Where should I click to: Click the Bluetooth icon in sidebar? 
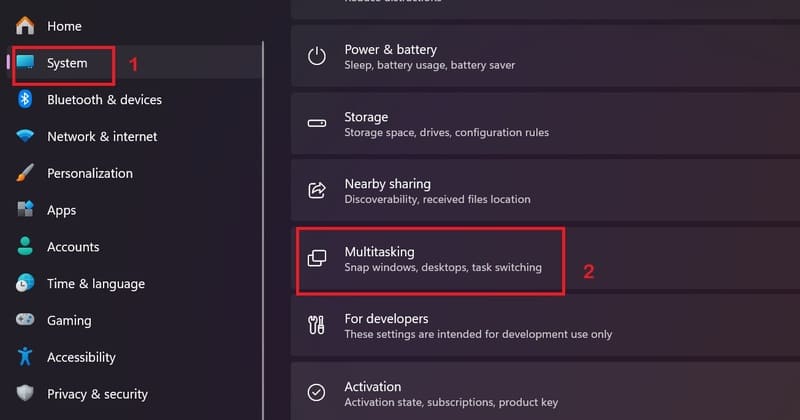(x=24, y=99)
